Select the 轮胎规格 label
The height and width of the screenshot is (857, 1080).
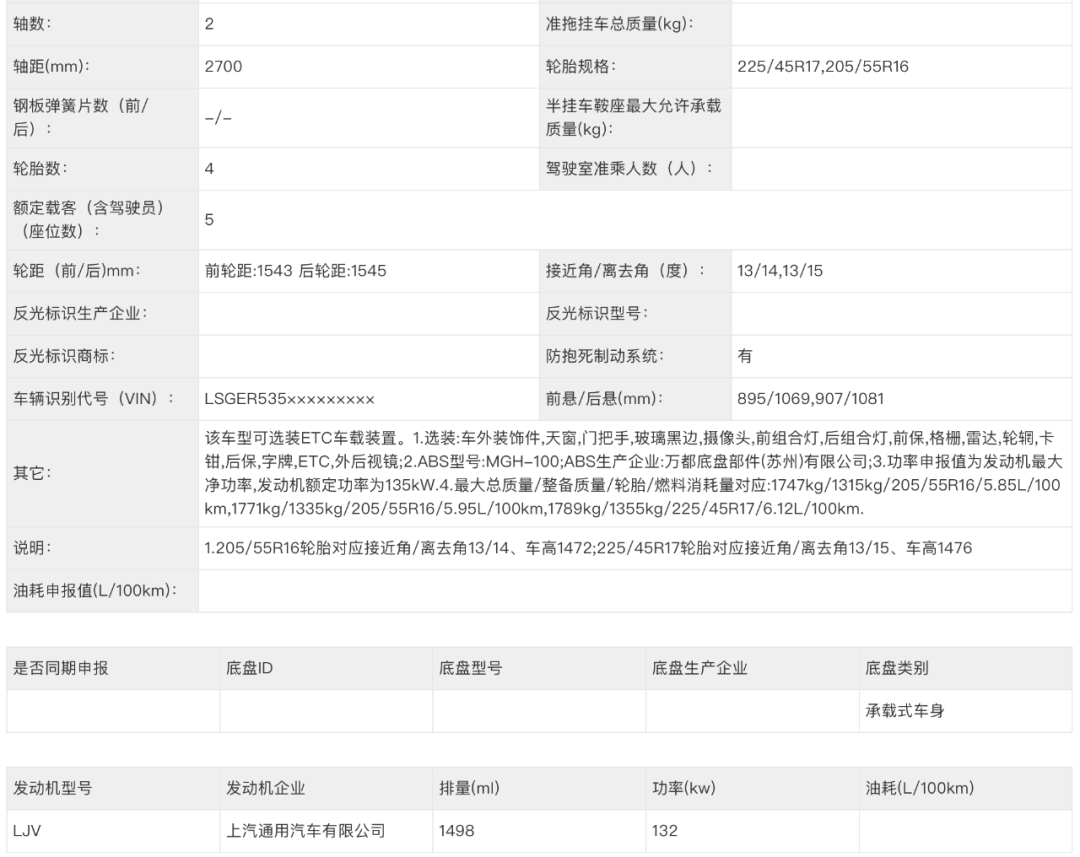point(581,67)
